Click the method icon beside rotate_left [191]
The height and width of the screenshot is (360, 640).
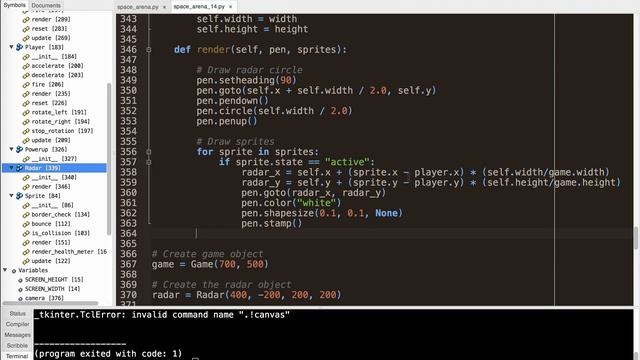click(26, 112)
